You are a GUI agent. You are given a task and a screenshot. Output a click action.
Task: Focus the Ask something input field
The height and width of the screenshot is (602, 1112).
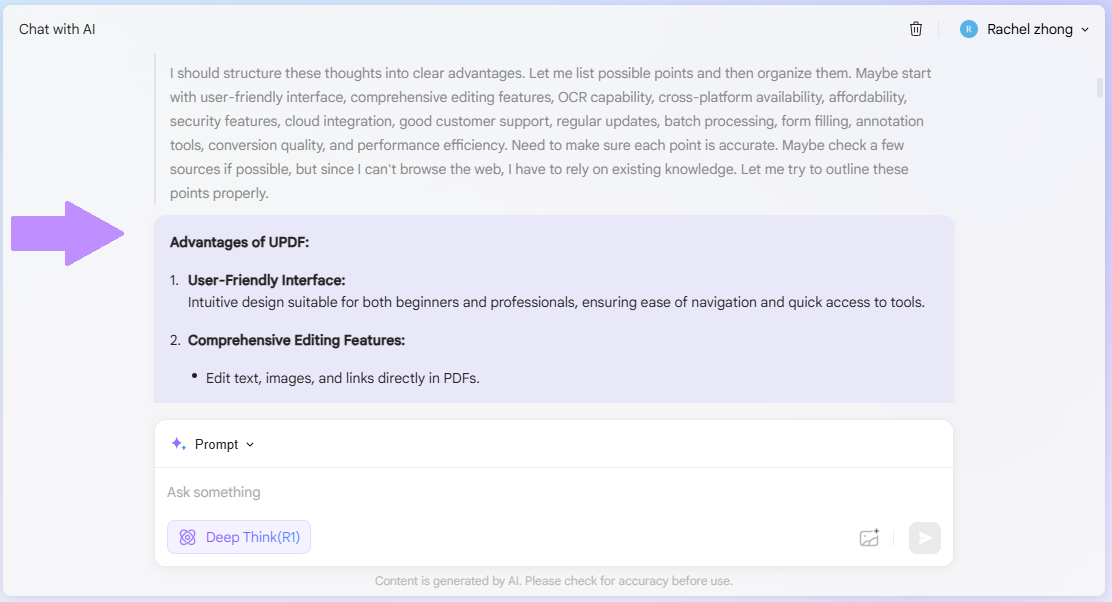point(500,492)
